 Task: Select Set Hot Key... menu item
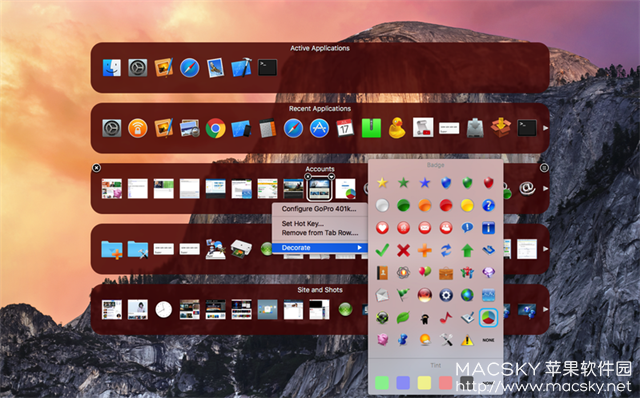click(302, 224)
